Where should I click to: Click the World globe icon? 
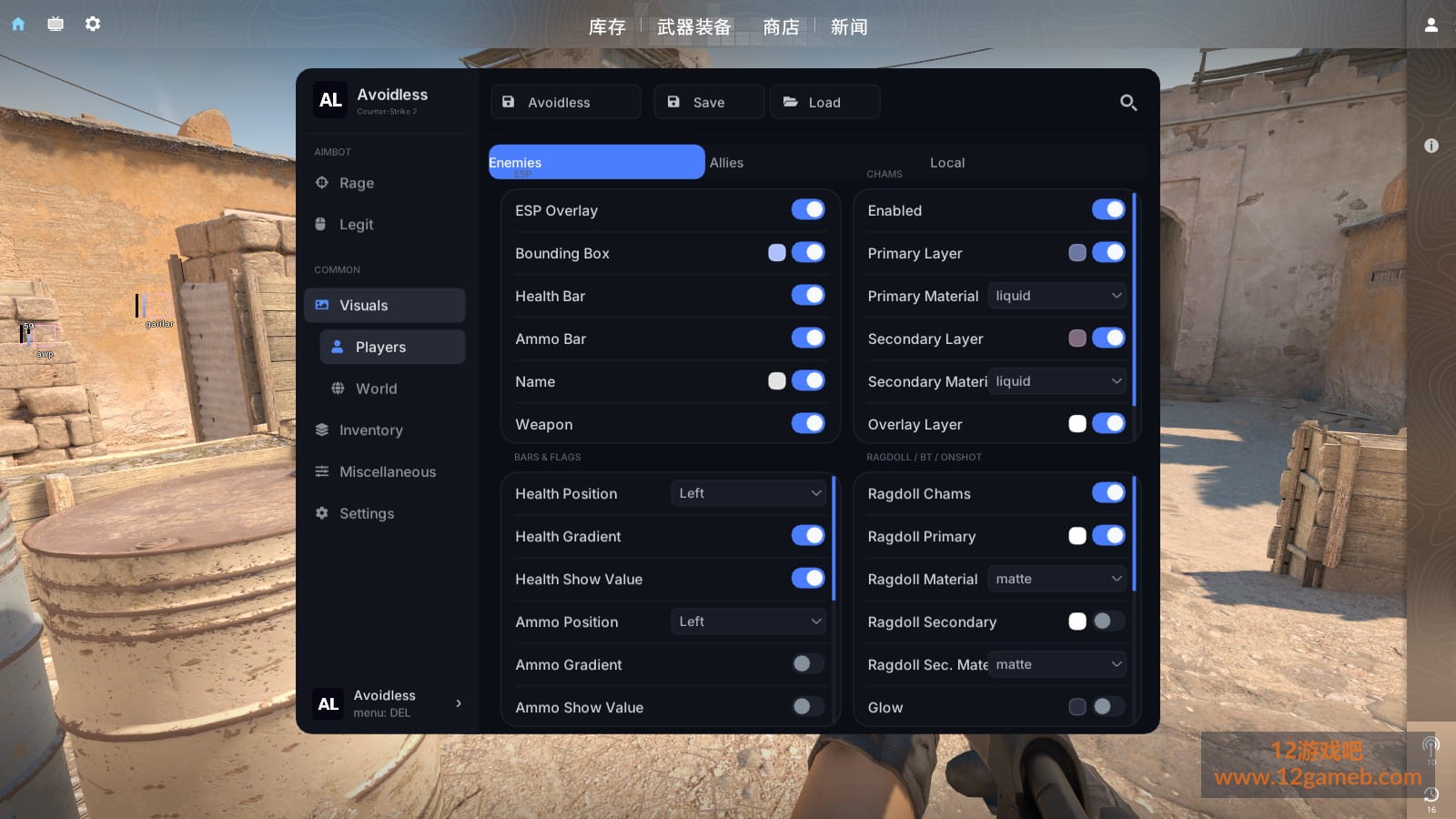click(x=338, y=389)
